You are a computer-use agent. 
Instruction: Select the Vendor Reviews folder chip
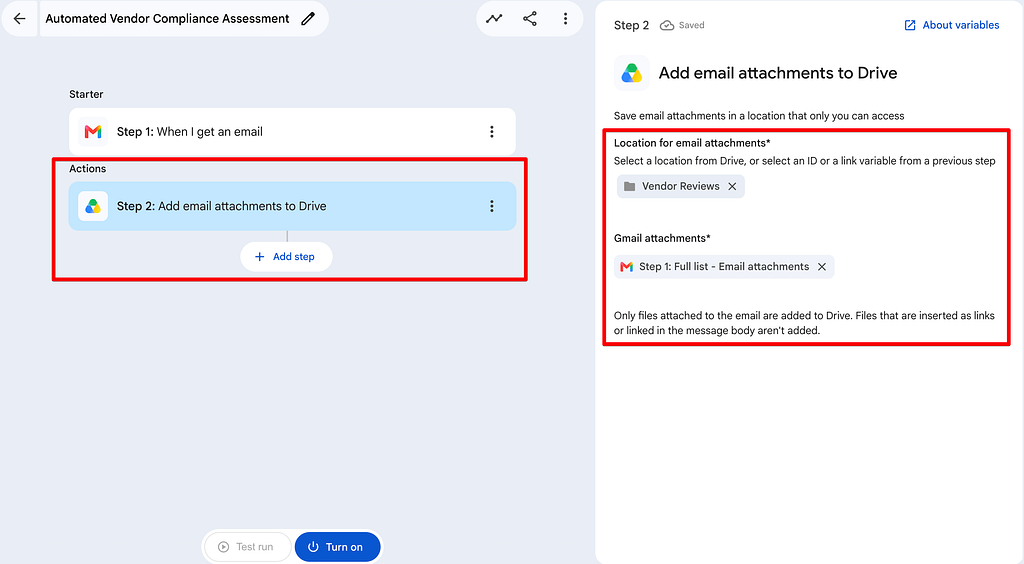680,186
